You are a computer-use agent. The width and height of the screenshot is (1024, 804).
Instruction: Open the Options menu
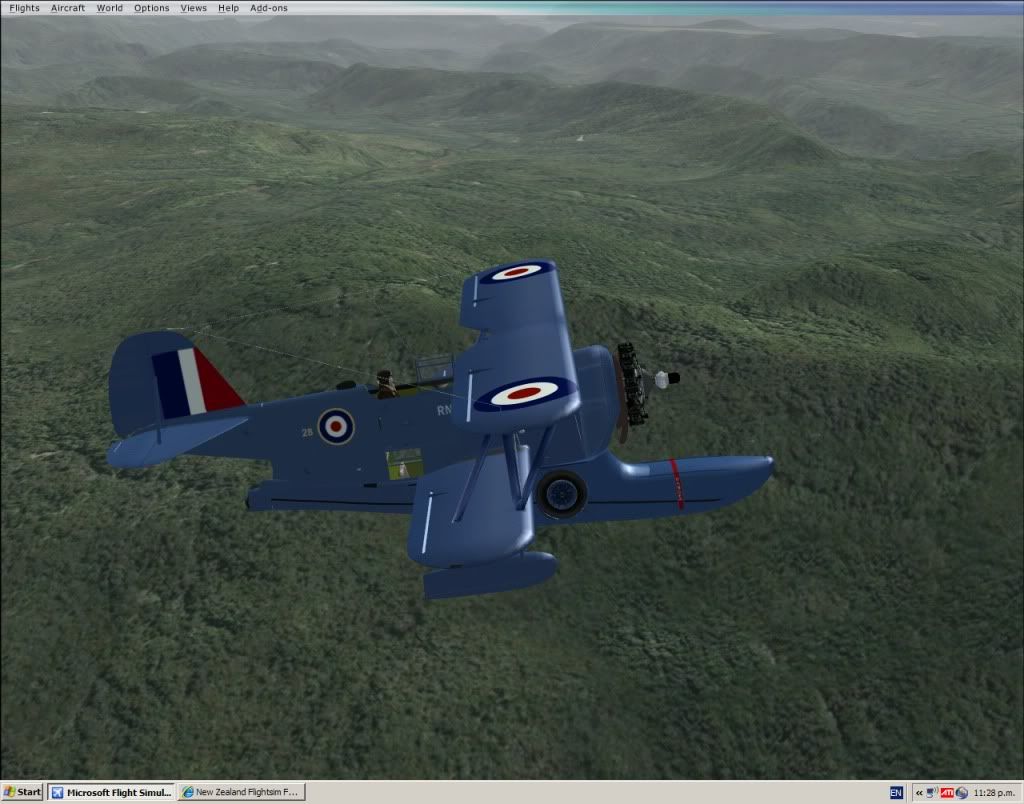[152, 8]
